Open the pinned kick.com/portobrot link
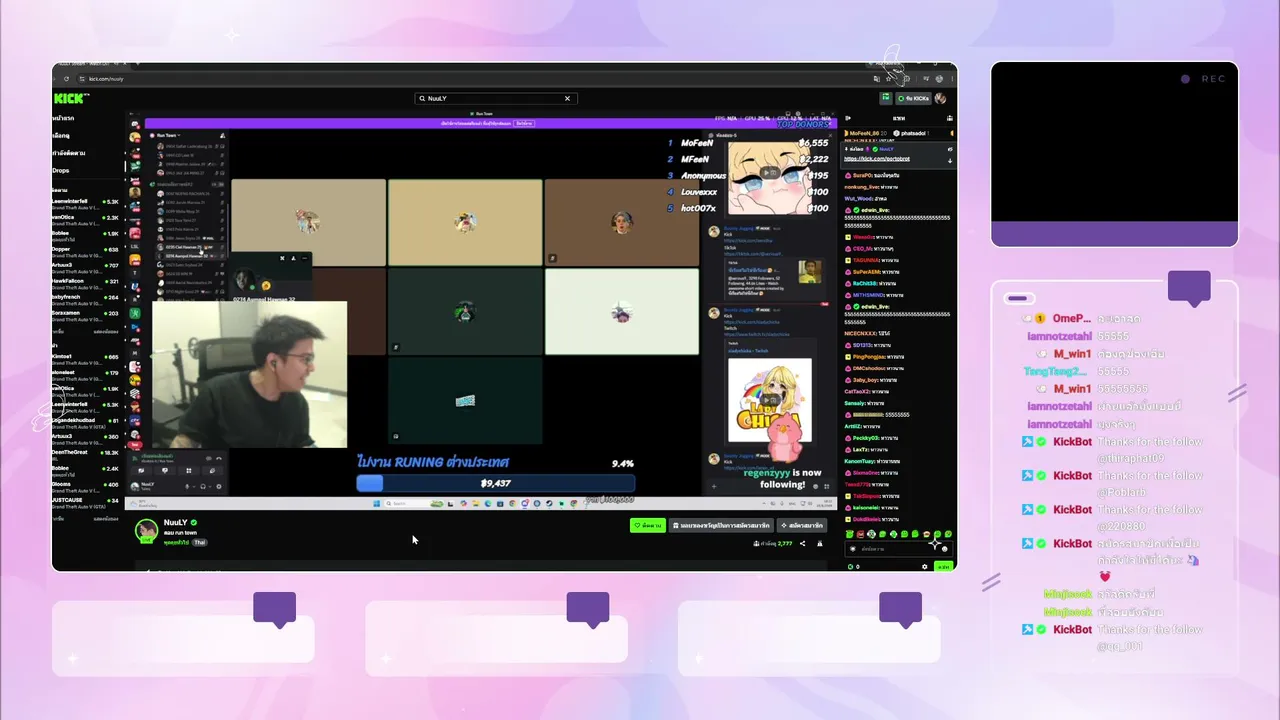Screen dimensions: 1280x720 [877, 158]
